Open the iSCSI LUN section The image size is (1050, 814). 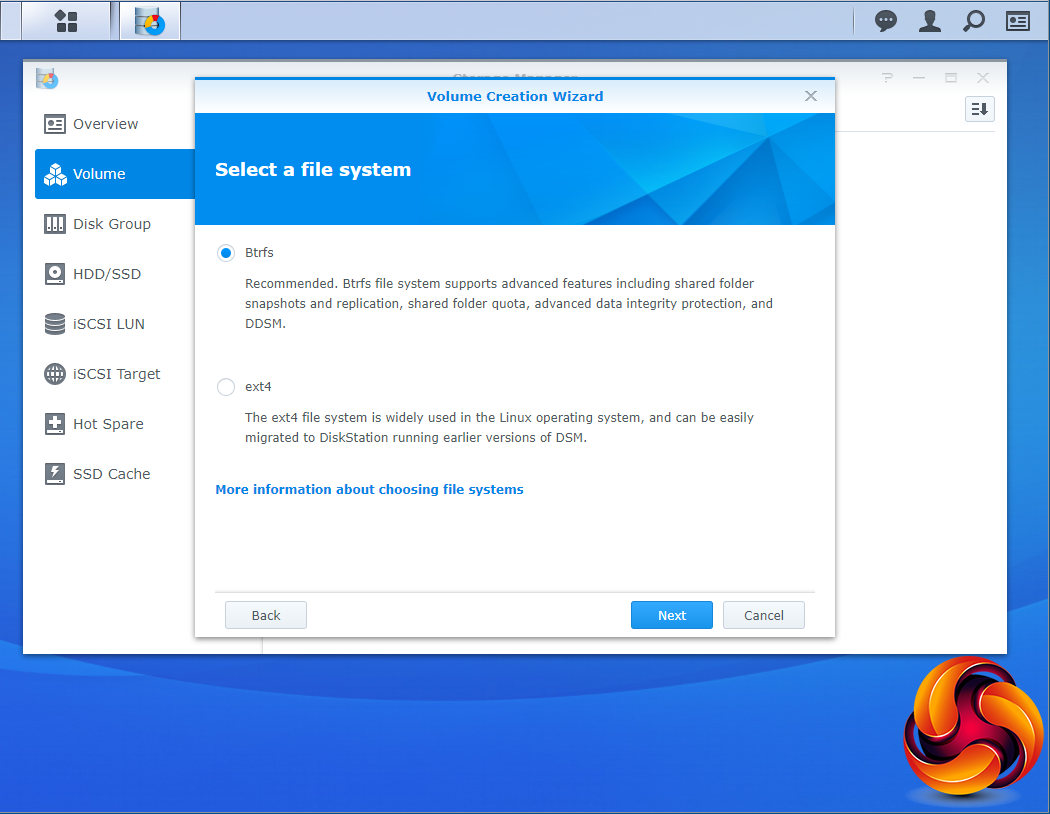point(115,324)
